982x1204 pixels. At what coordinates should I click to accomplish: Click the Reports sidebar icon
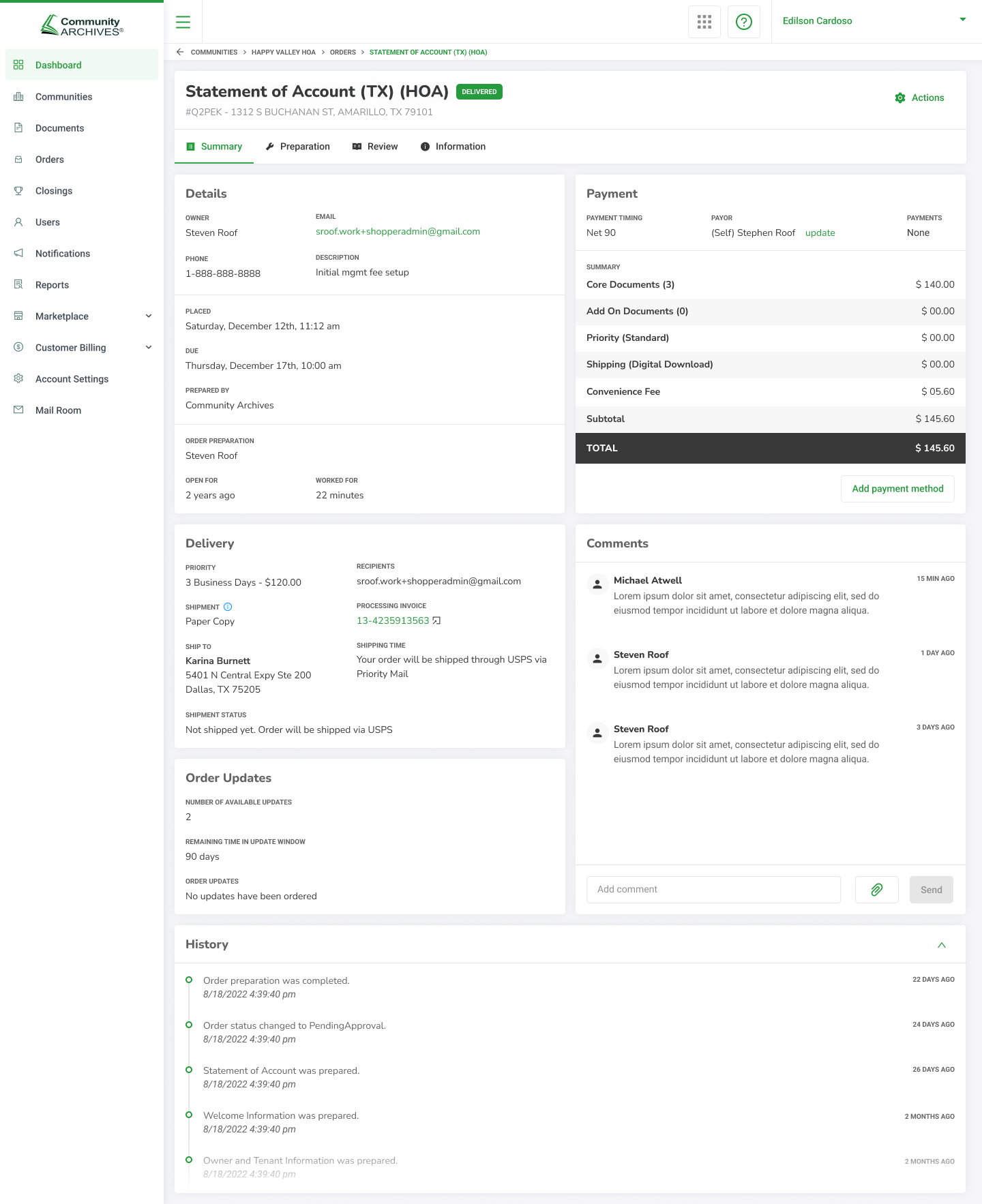(x=18, y=285)
